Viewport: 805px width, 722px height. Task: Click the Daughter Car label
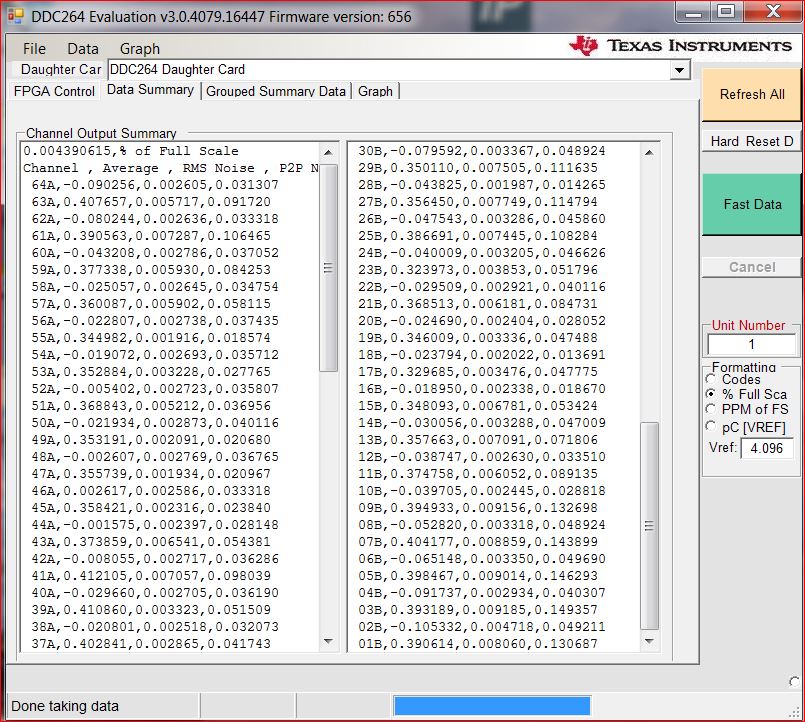(61, 69)
